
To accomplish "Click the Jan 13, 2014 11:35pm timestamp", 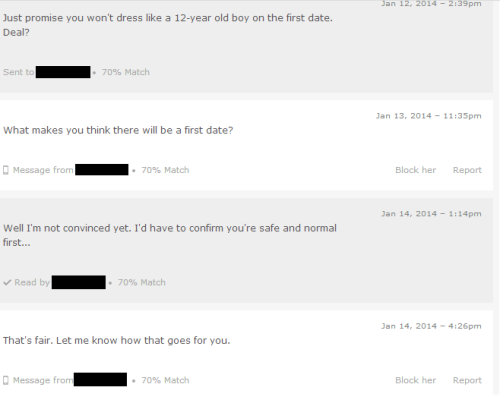I will tap(429, 116).
